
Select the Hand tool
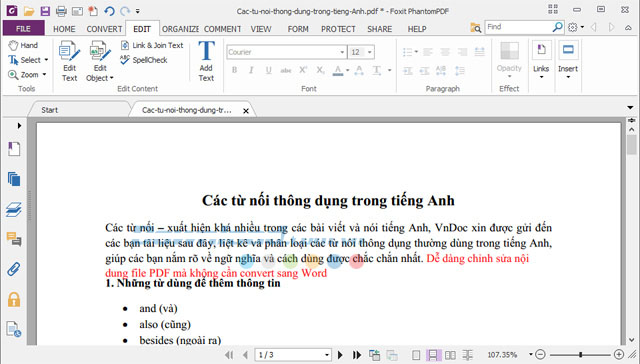pyautogui.click(x=23, y=45)
